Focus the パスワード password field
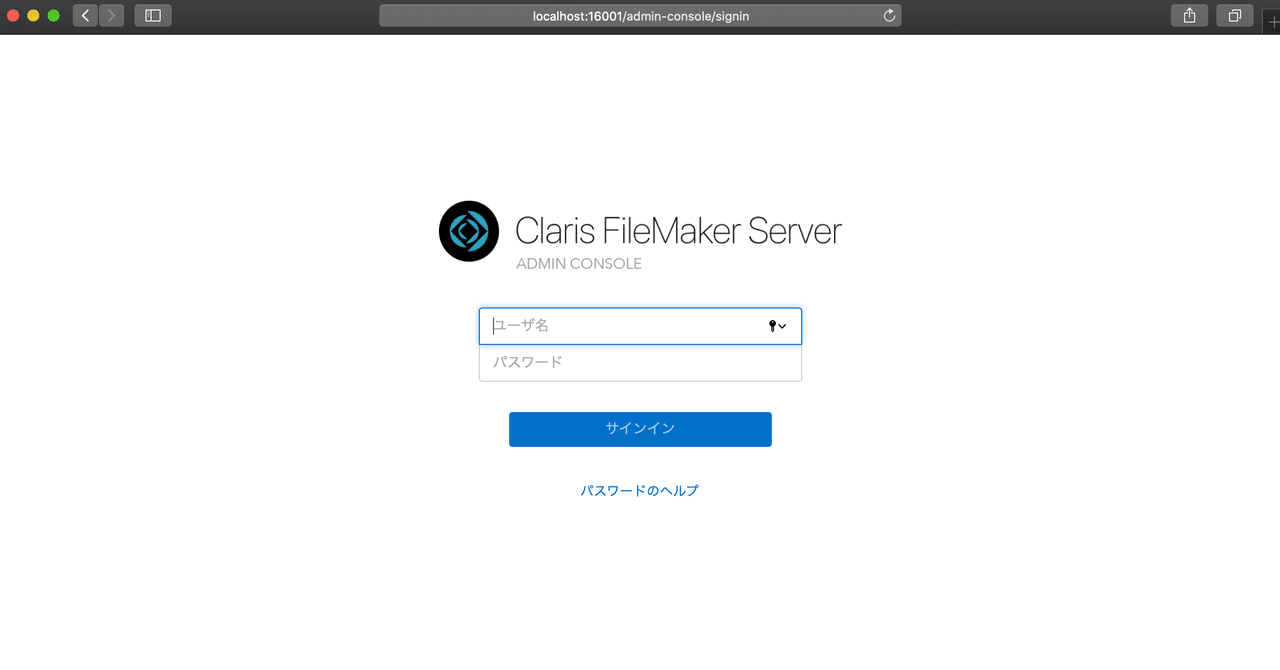Screen dimensions: 1280x670 pyautogui.click(x=640, y=363)
